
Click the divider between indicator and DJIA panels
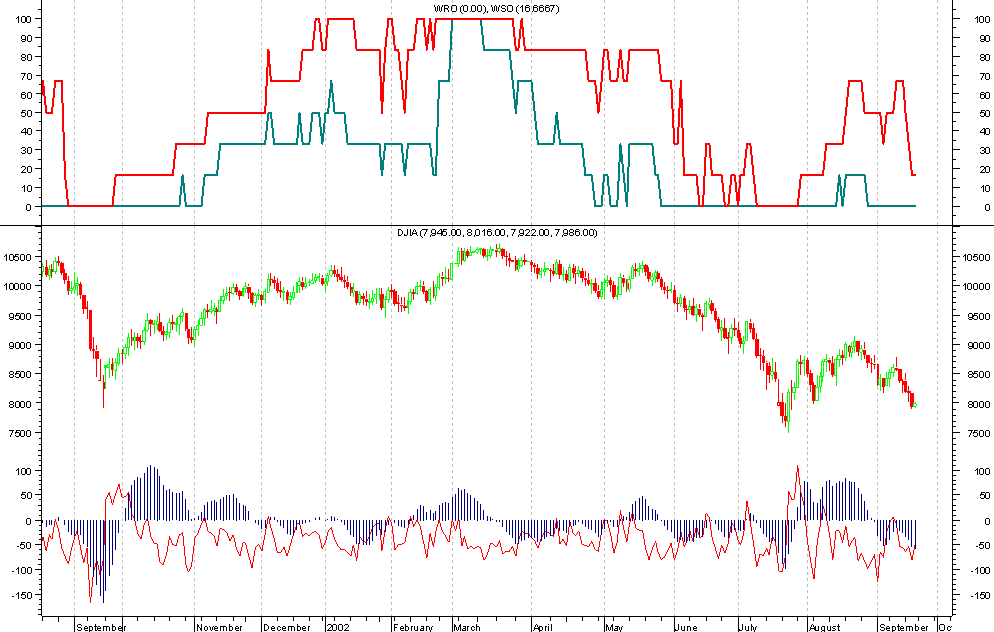[496, 225]
